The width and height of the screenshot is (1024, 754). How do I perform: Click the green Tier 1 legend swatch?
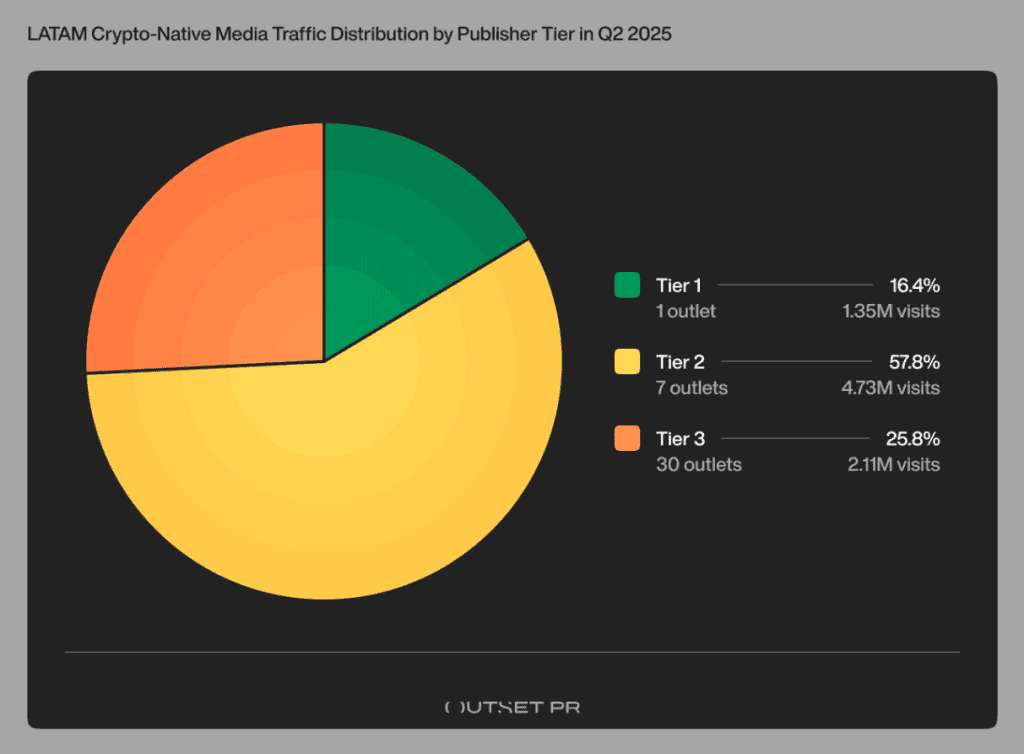[x=627, y=285]
